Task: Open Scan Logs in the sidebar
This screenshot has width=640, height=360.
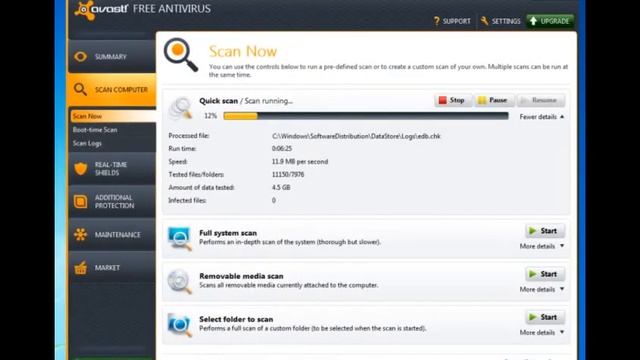Action: 87,143
